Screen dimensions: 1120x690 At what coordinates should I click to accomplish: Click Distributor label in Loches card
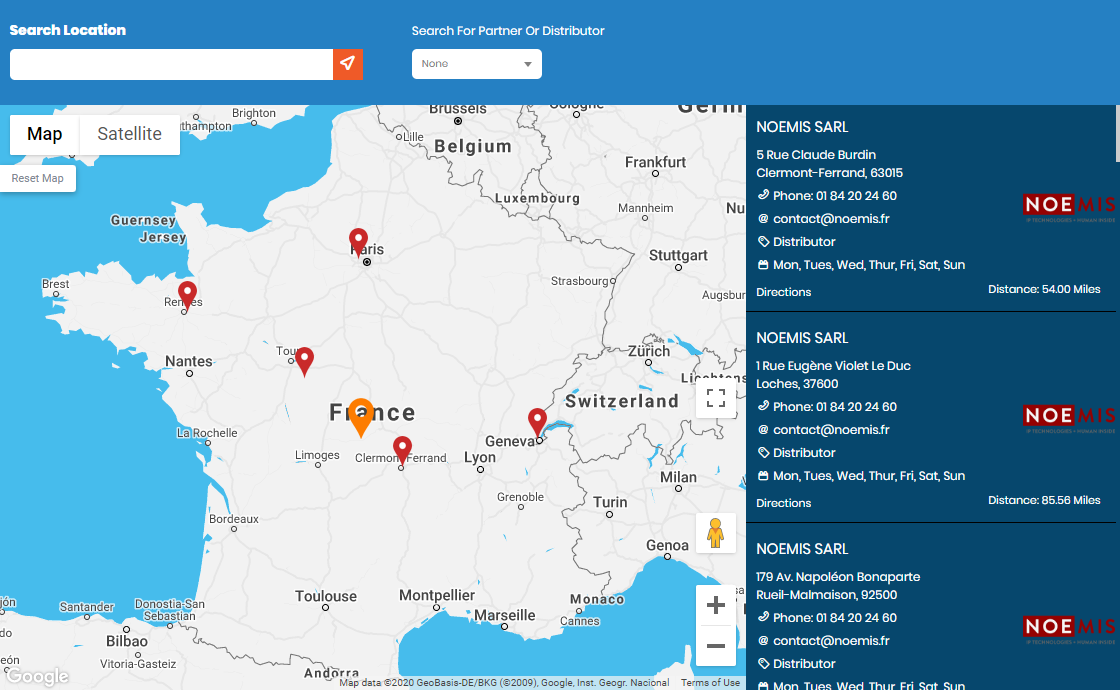point(804,453)
